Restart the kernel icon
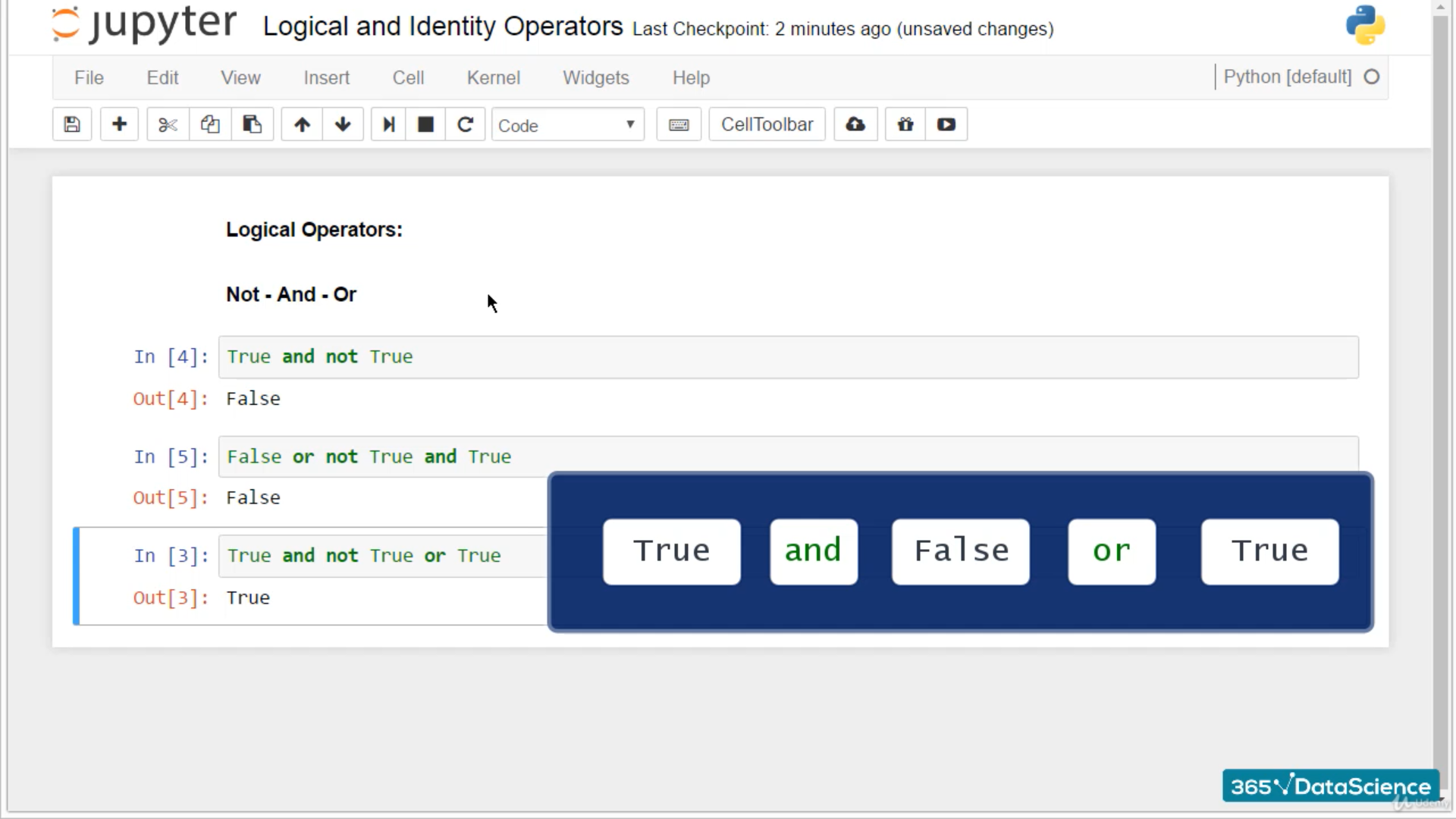The width and height of the screenshot is (1456, 819). [x=465, y=124]
